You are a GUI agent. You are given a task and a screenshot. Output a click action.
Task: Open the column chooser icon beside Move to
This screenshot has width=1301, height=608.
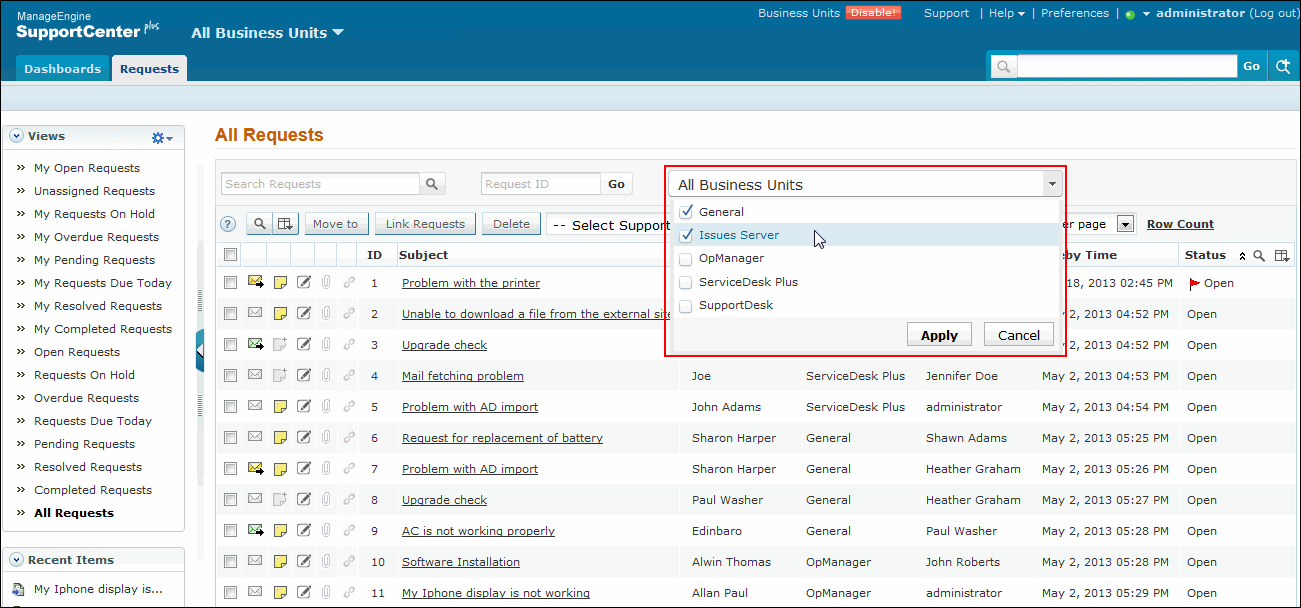point(285,224)
